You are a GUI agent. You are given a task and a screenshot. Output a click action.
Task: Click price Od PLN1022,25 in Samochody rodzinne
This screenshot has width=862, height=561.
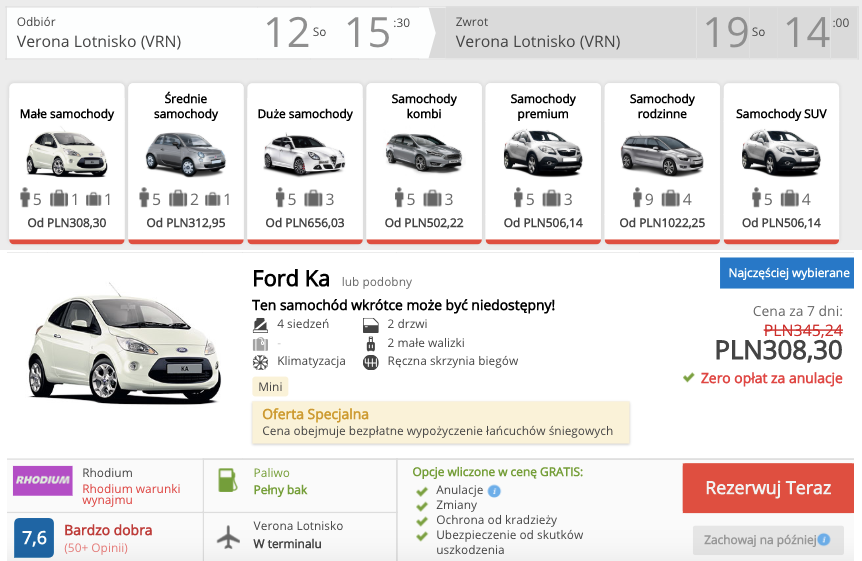[662, 223]
